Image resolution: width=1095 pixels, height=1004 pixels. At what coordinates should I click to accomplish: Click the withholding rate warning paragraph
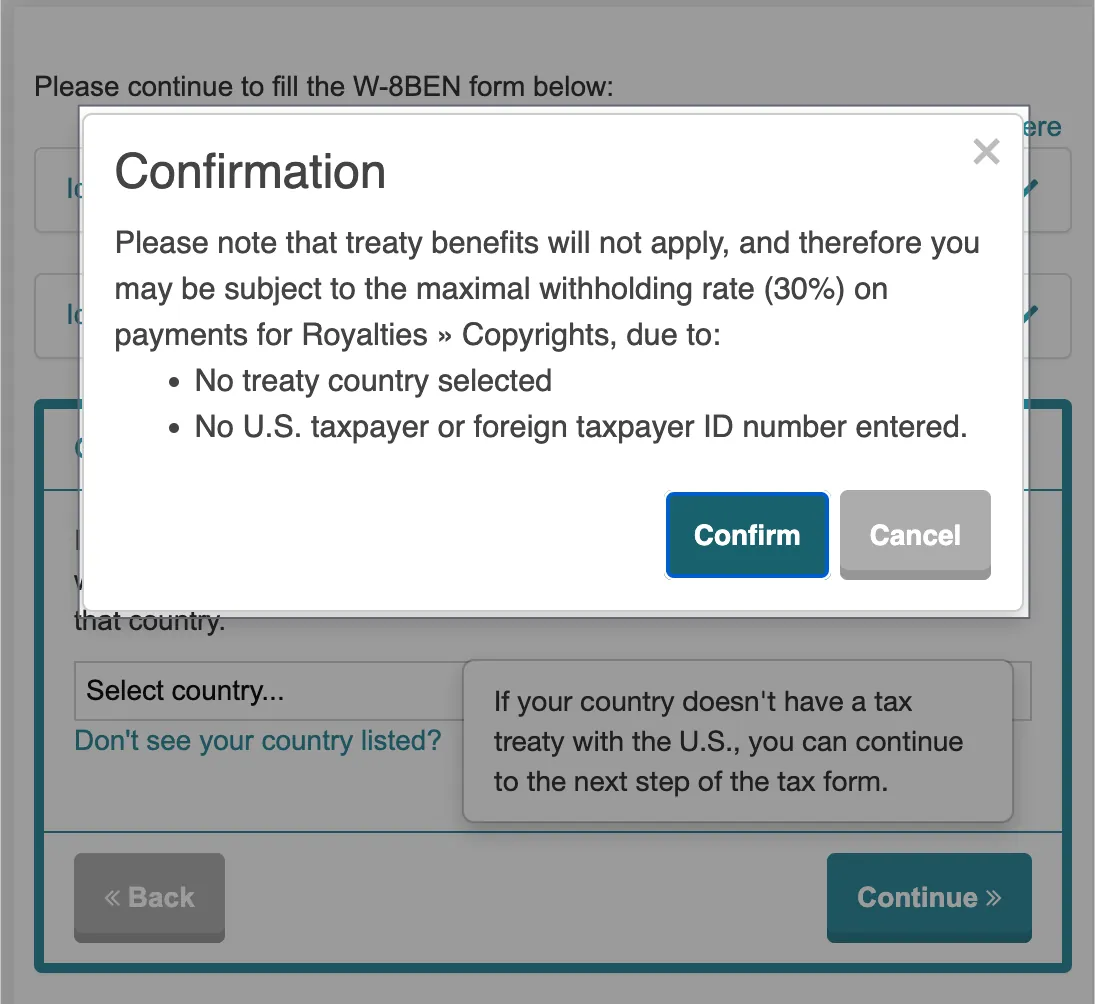[x=546, y=288]
